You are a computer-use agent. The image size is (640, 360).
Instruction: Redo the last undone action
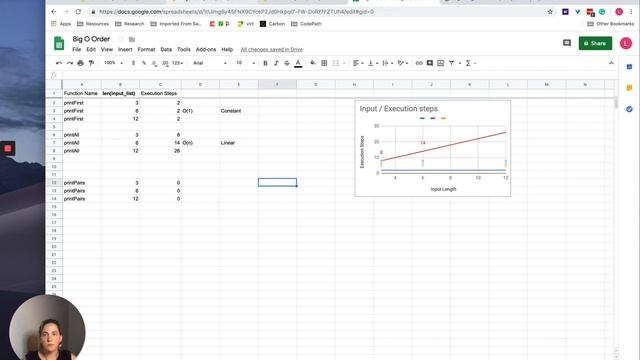pyautogui.click(x=70, y=63)
